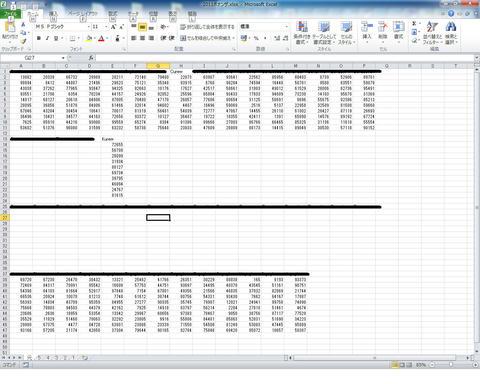Click the Paste clipboard icon
The width and height of the screenshot is (480, 384).
10,32
